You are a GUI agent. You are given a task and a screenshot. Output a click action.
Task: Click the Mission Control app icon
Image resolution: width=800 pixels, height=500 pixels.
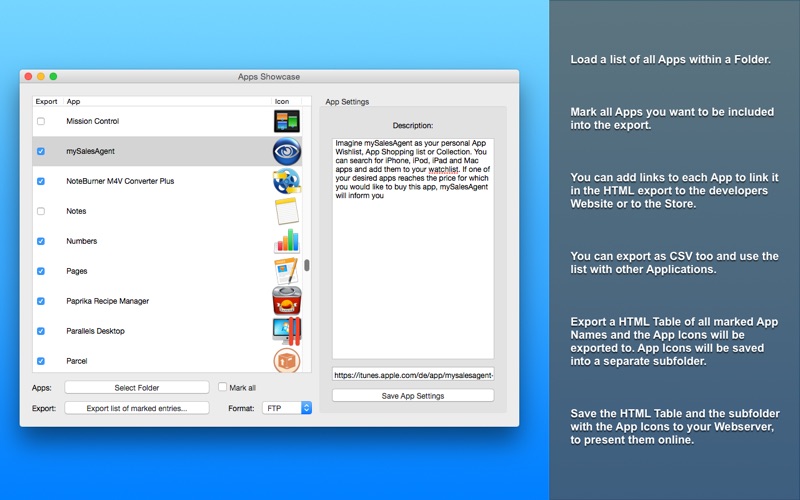point(287,121)
